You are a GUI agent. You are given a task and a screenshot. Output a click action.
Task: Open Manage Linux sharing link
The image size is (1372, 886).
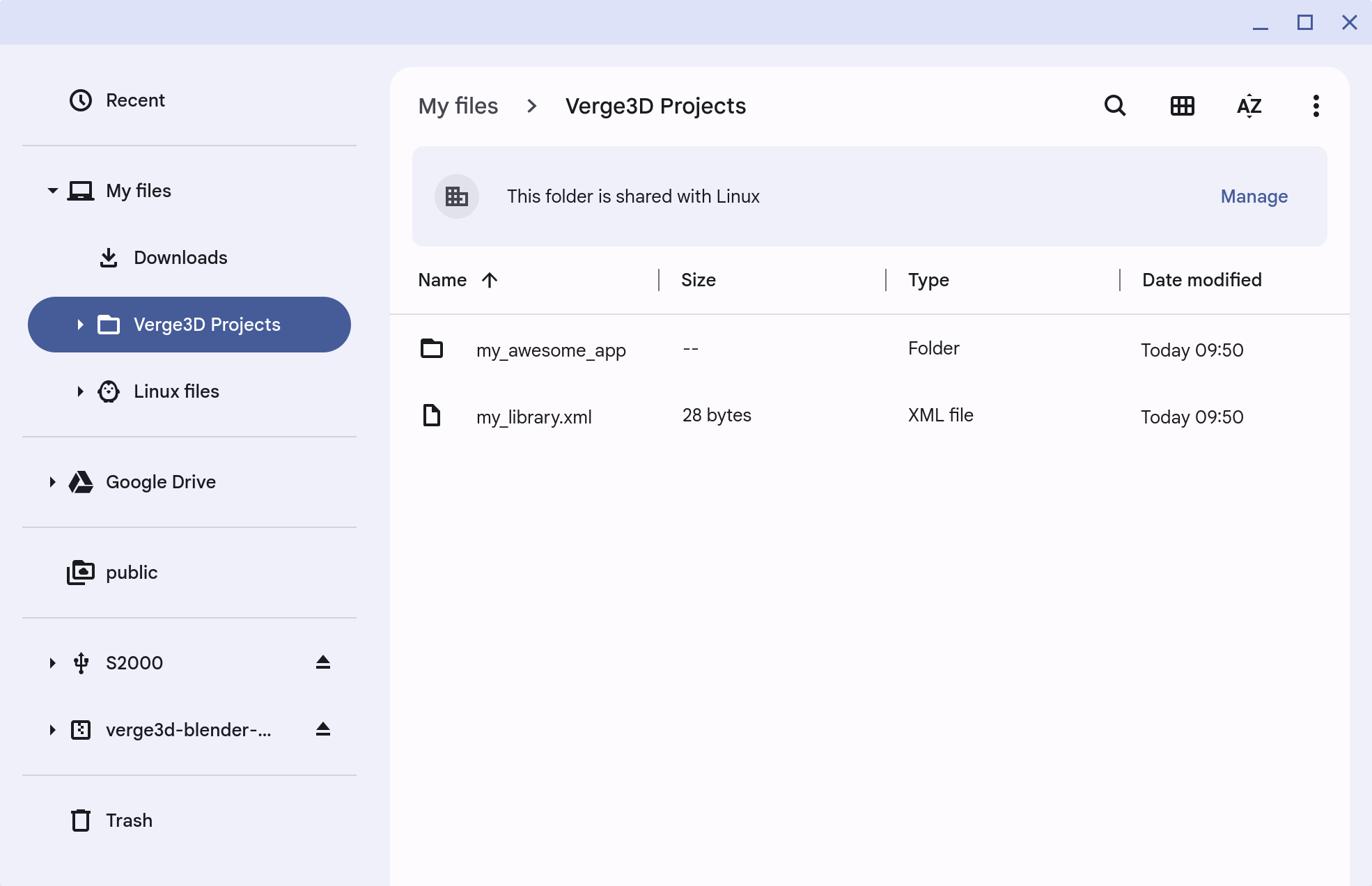(1254, 196)
